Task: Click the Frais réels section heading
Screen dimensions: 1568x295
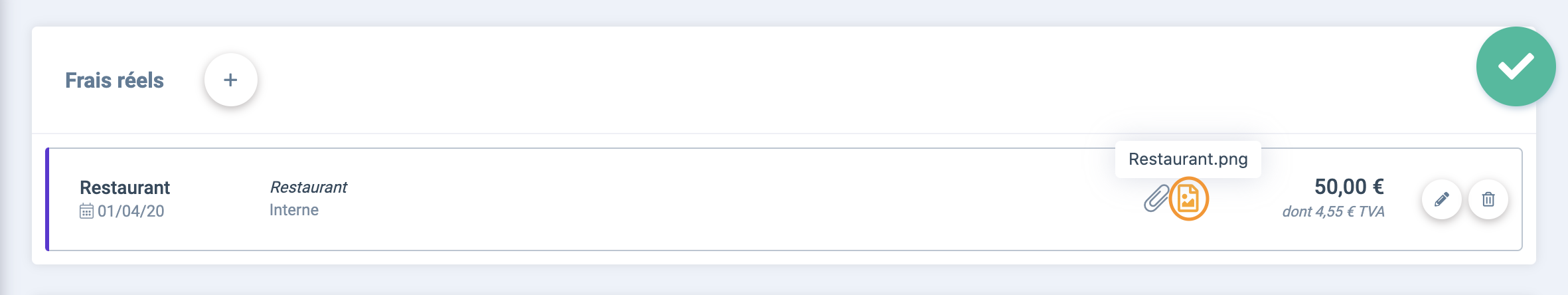Action: point(114,80)
